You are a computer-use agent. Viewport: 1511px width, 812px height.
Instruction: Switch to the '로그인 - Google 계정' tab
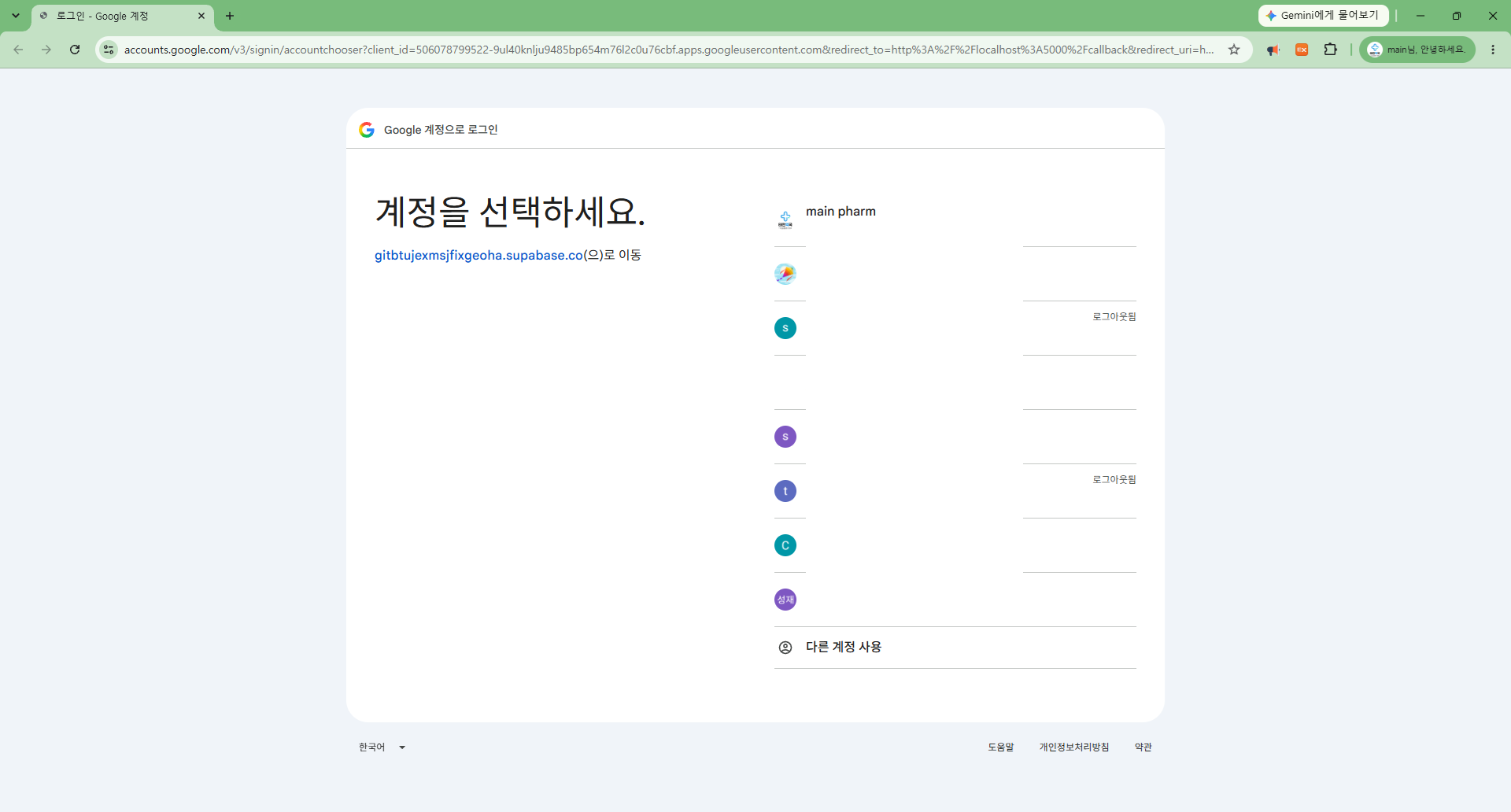coord(122,16)
